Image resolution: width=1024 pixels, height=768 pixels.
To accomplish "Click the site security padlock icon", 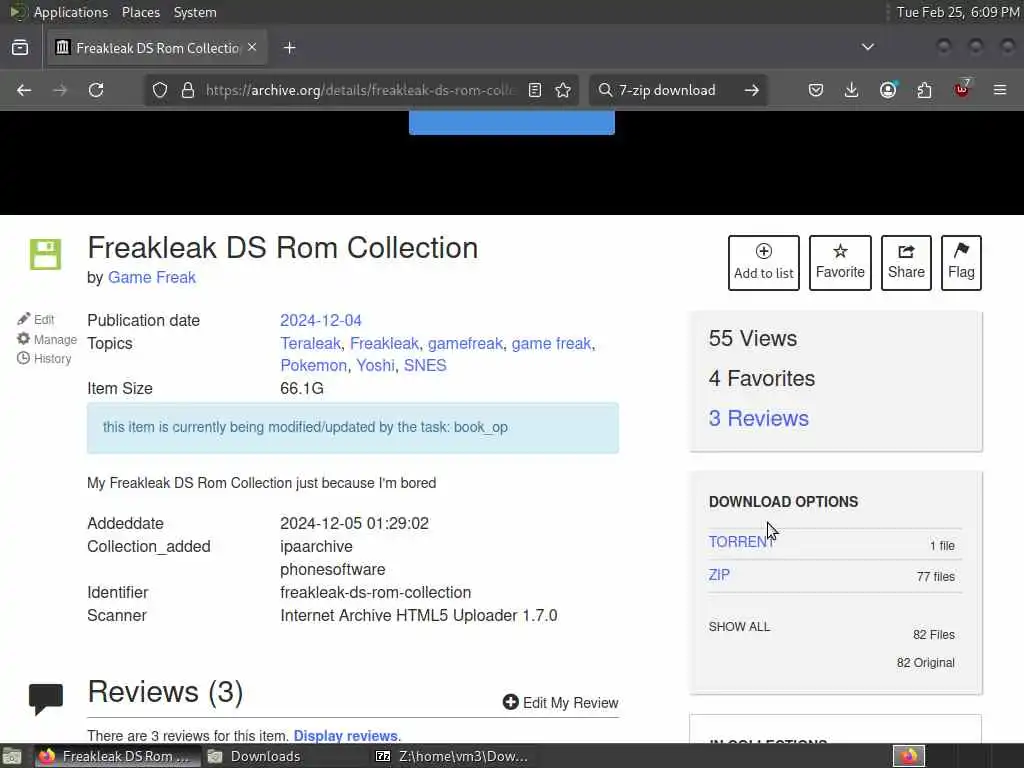I will click(x=188, y=90).
